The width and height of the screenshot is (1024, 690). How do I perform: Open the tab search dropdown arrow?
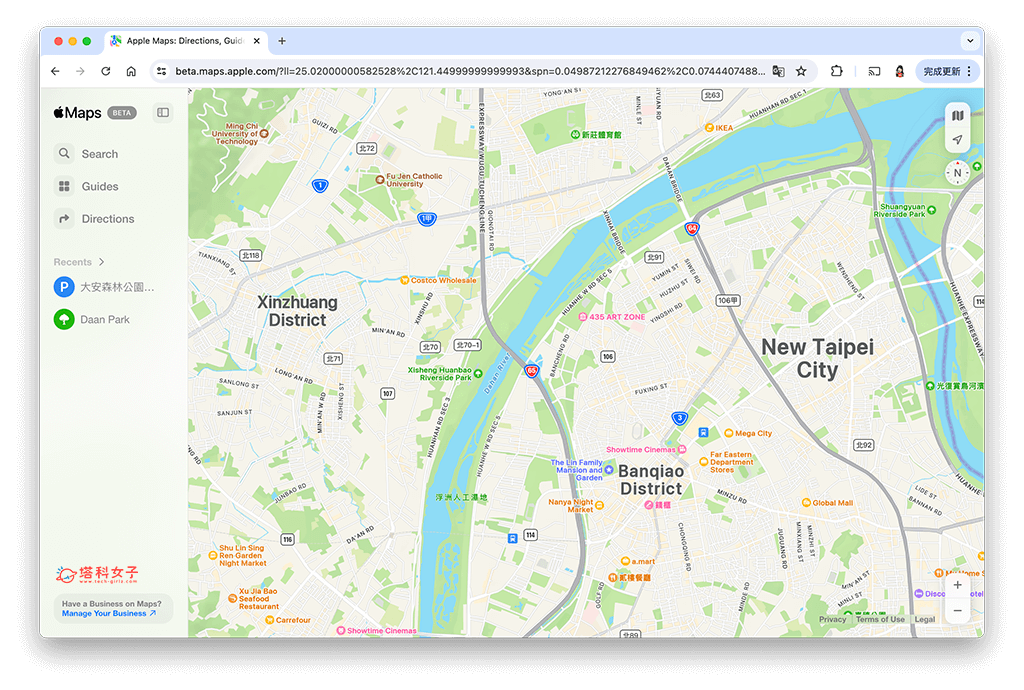pos(970,40)
